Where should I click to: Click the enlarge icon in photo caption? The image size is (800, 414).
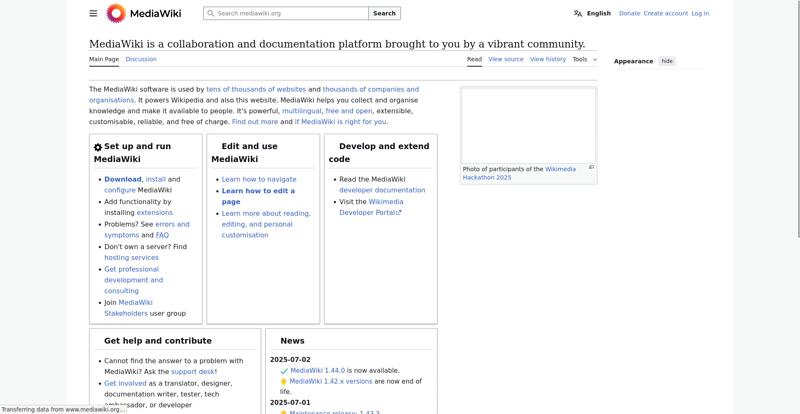[591, 167]
